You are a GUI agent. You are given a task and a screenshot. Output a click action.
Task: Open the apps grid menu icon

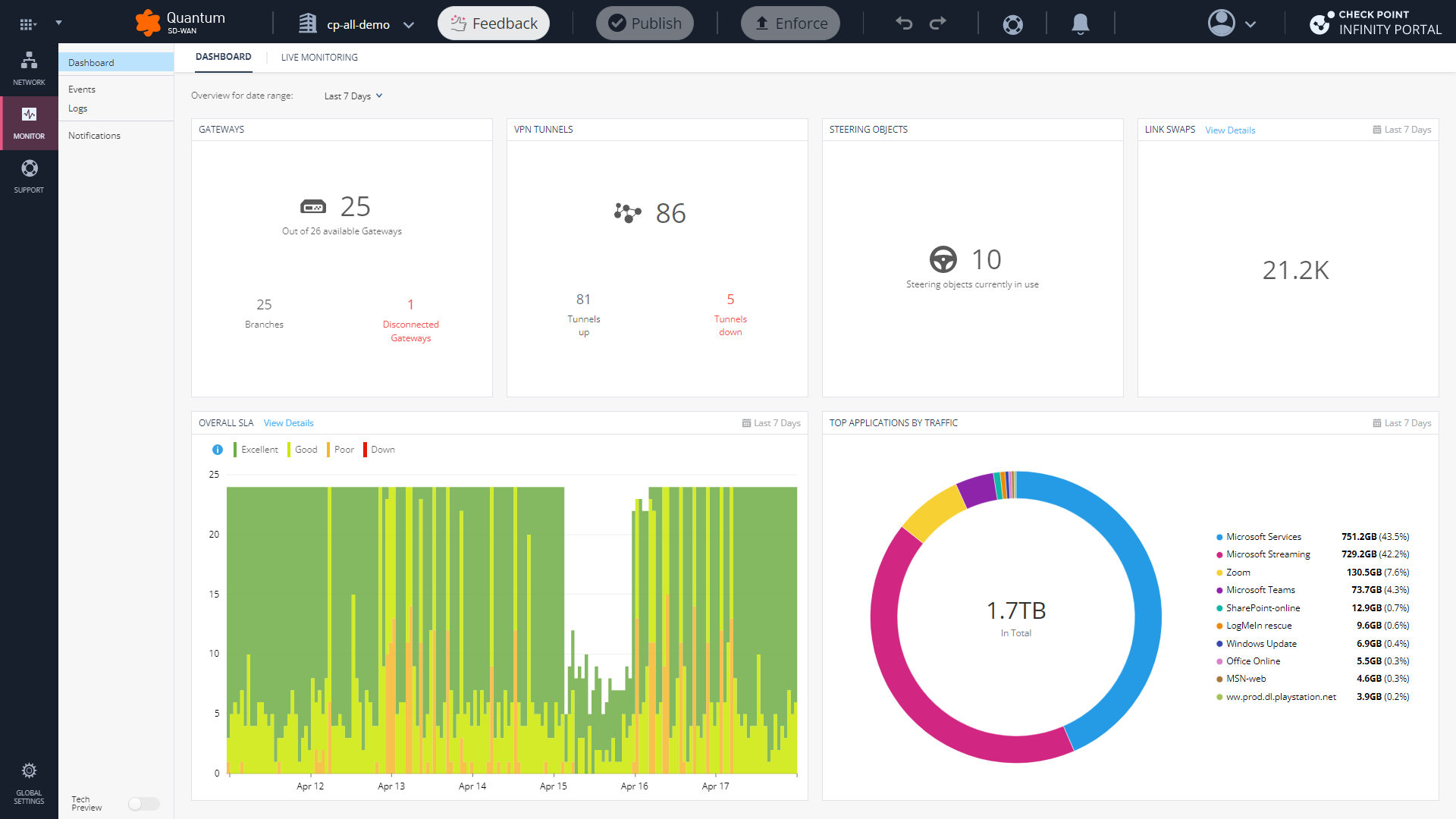click(x=27, y=24)
